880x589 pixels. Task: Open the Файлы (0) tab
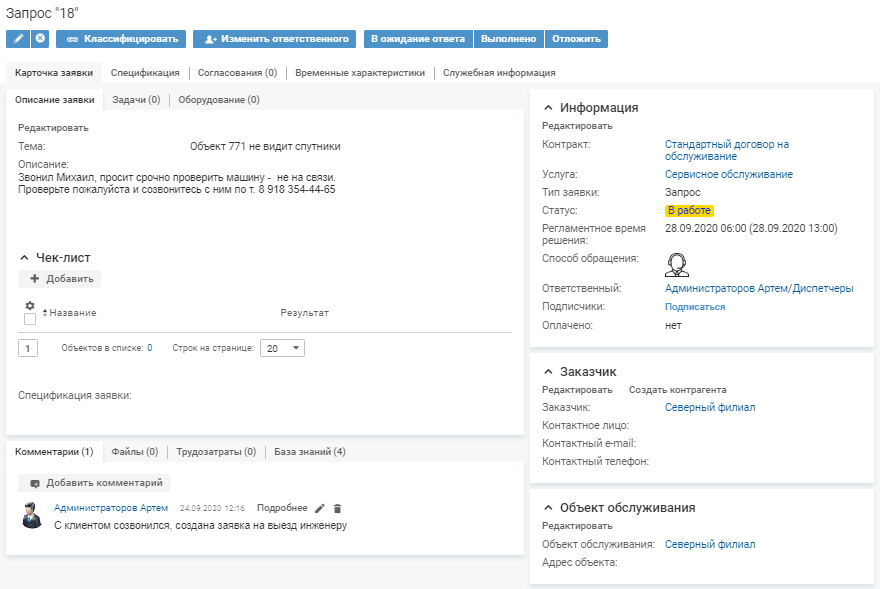point(135,452)
